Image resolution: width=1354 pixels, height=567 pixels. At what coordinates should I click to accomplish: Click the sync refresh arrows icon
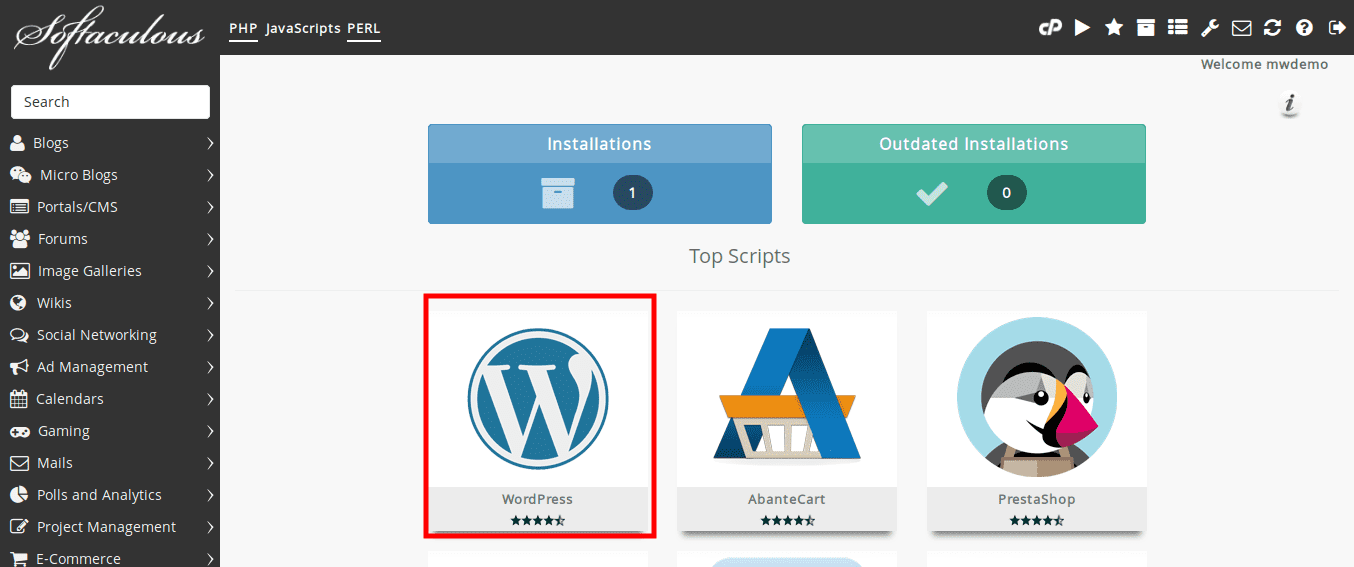[1272, 28]
